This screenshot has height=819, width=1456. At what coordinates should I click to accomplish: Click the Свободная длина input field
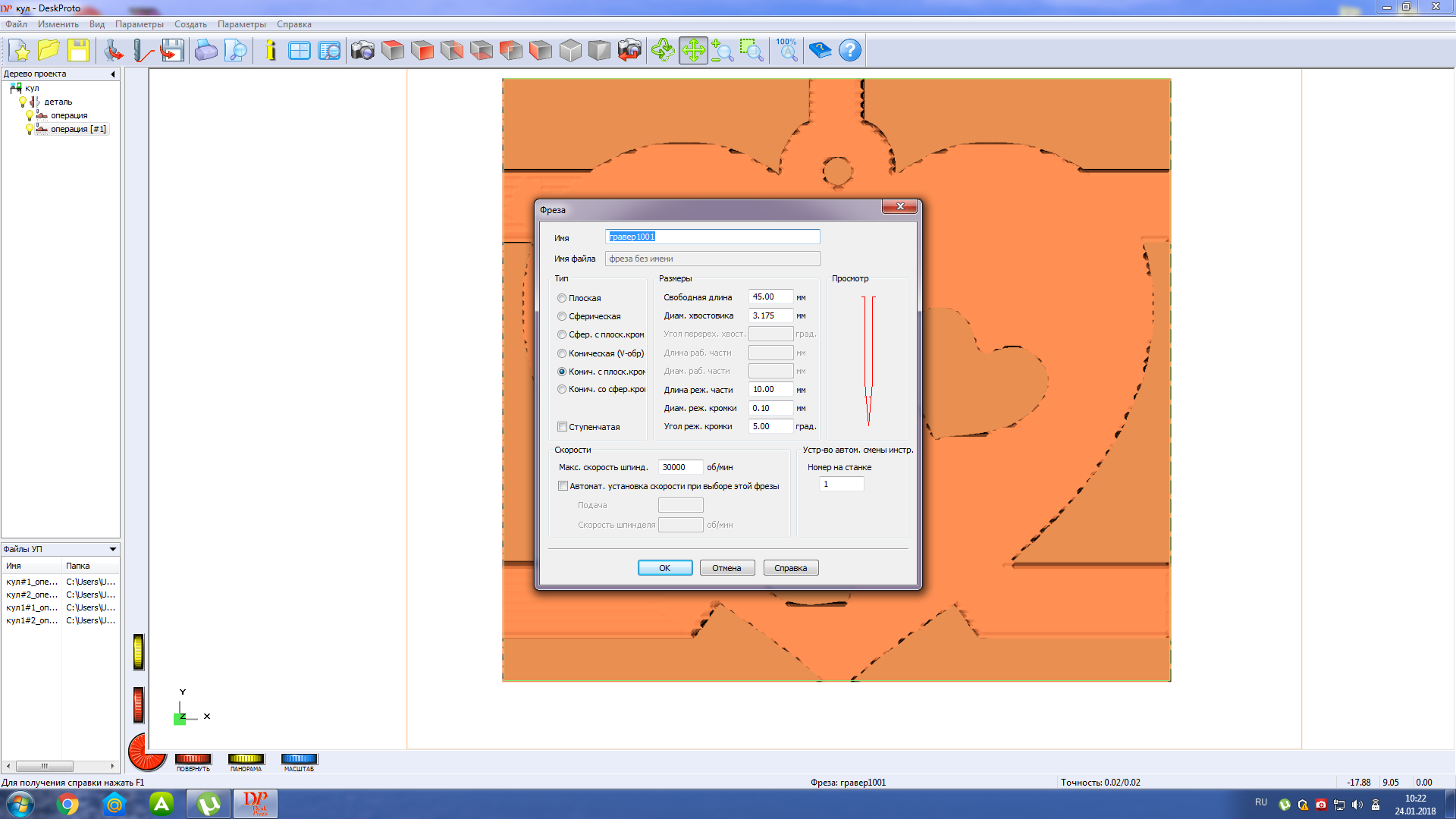tap(770, 297)
